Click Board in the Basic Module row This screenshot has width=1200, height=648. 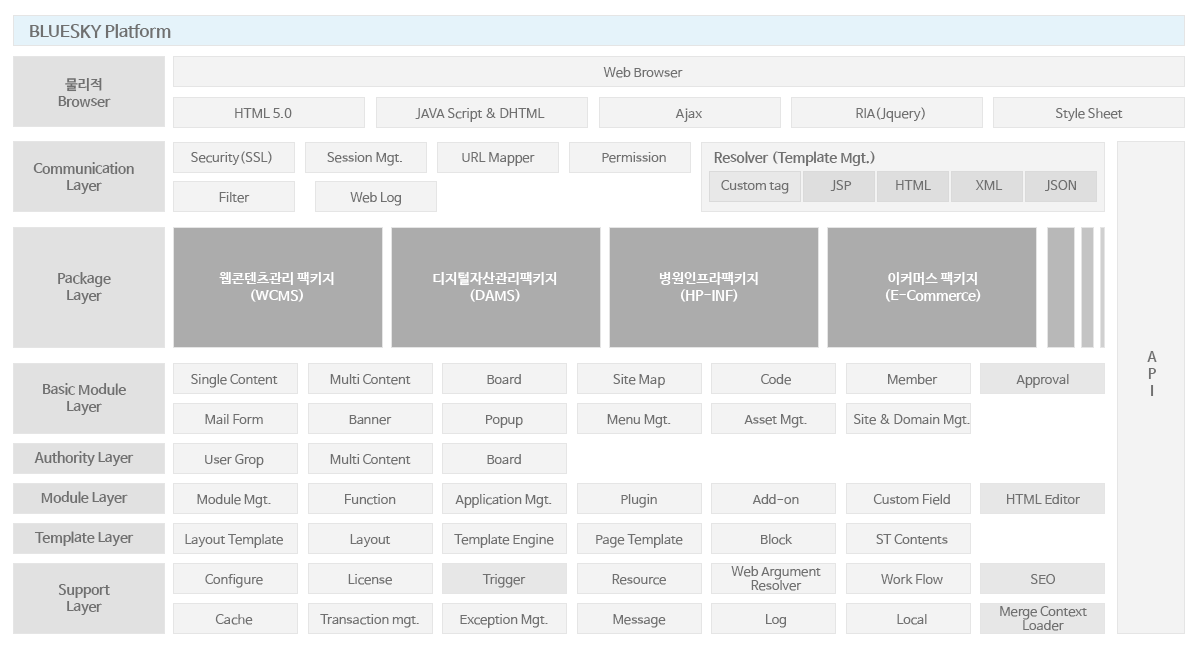(x=504, y=379)
